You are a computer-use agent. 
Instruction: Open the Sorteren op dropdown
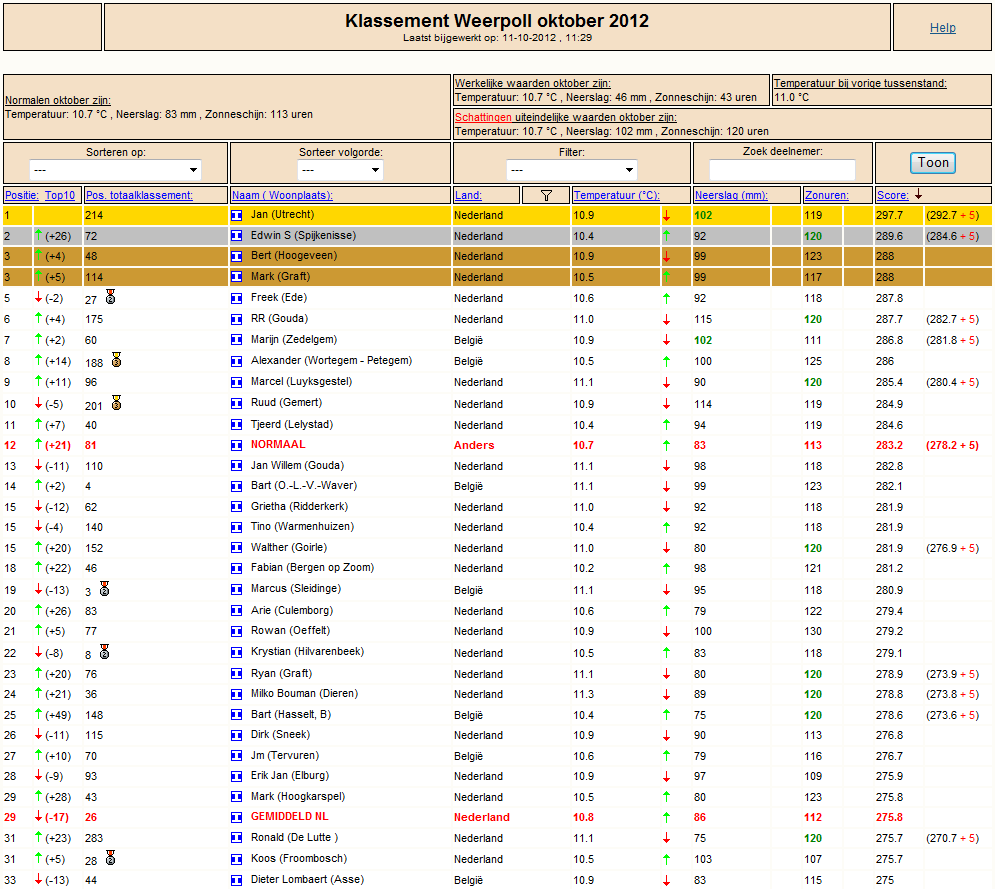[x=115, y=170]
